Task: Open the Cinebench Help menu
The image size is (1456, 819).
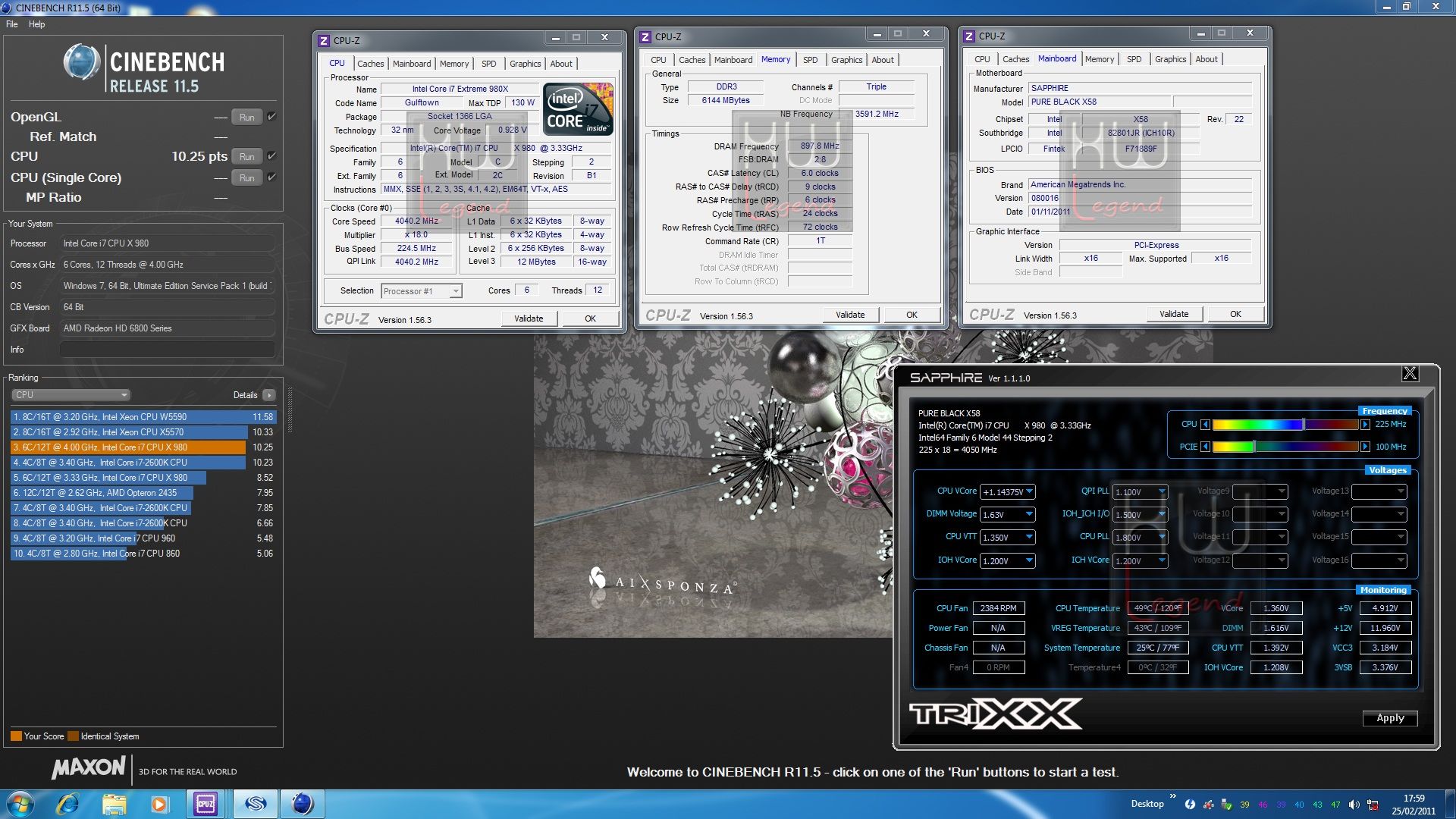Action: pos(36,24)
